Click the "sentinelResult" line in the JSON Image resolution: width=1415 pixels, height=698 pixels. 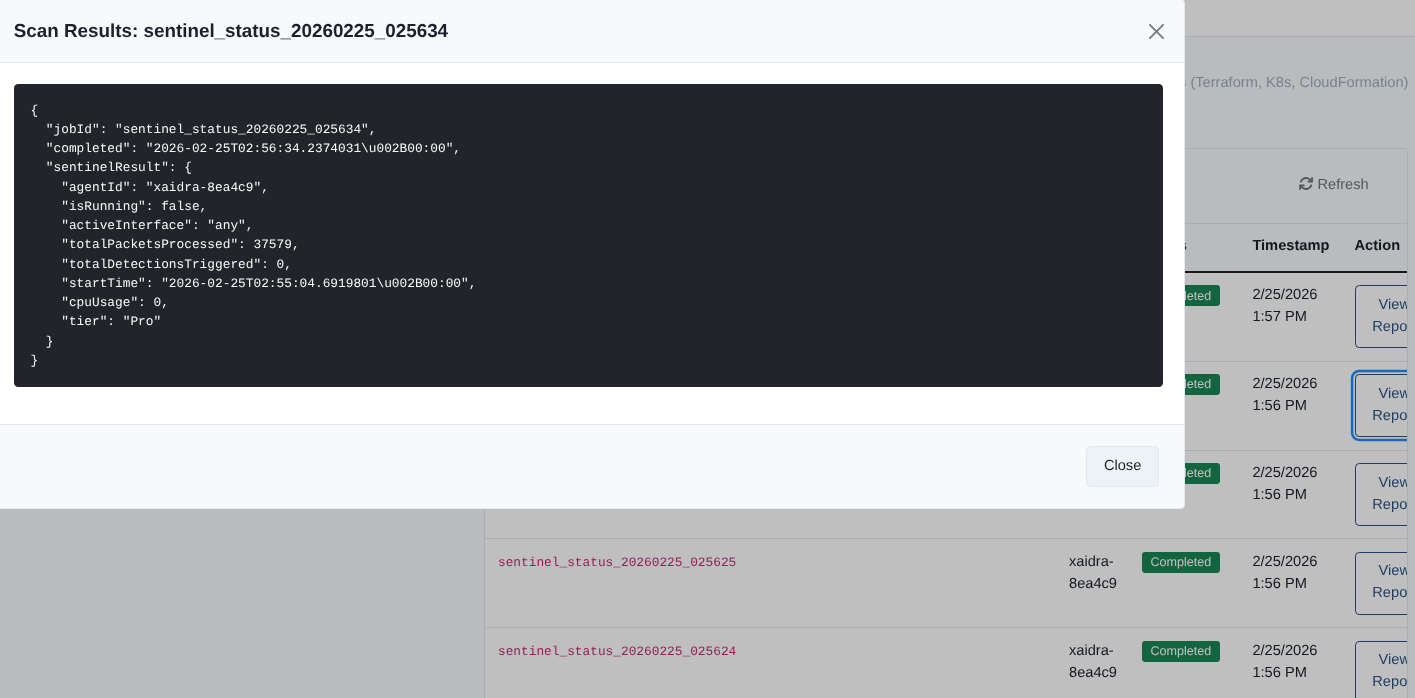pyautogui.click(x=118, y=167)
